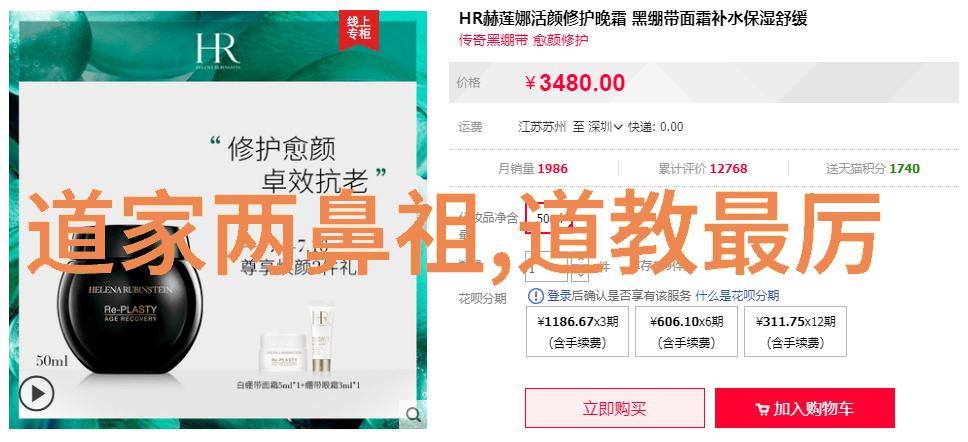The width and height of the screenshot is (968, 442).
Task: Play the product video on the image
Action: click(x=36, y=393)
